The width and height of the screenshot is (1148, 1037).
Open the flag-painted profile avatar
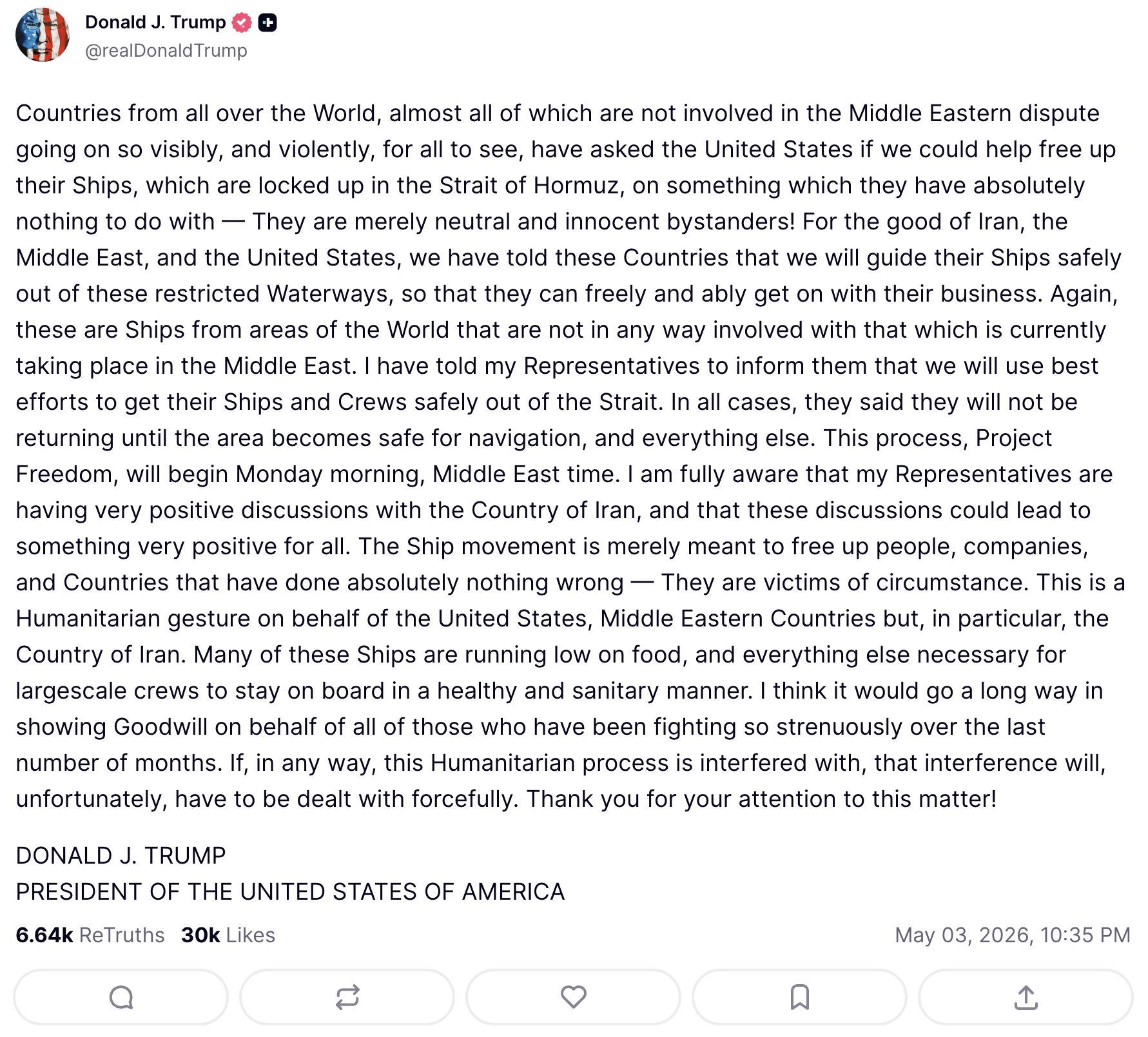click(43, 35)
